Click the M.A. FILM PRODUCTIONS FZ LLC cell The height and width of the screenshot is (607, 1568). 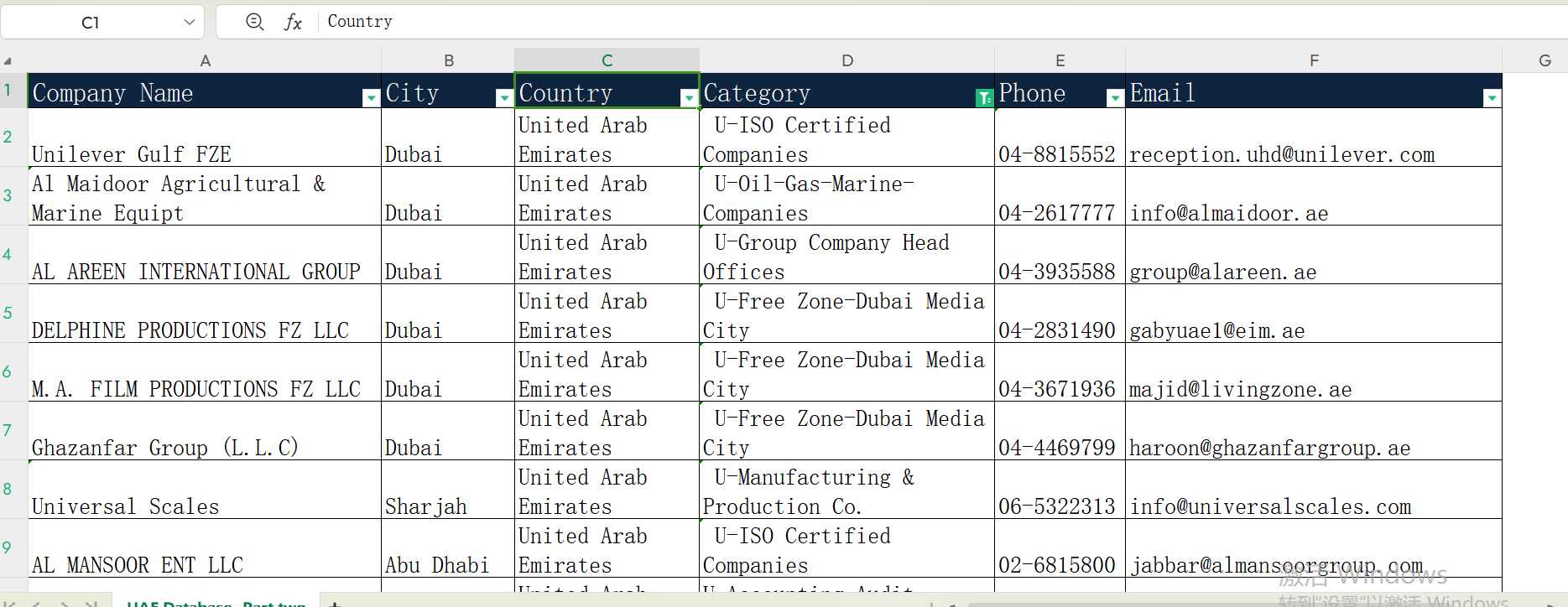[x=205, y=372]
